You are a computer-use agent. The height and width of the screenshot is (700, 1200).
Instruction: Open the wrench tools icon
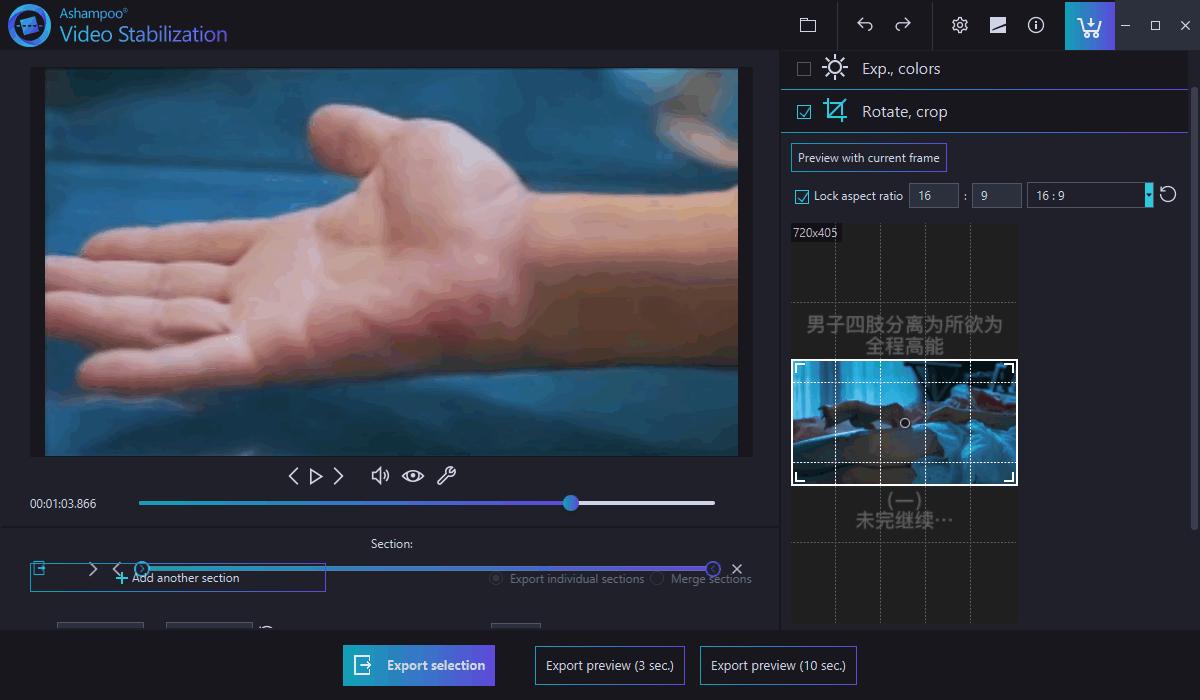(446, 476)
